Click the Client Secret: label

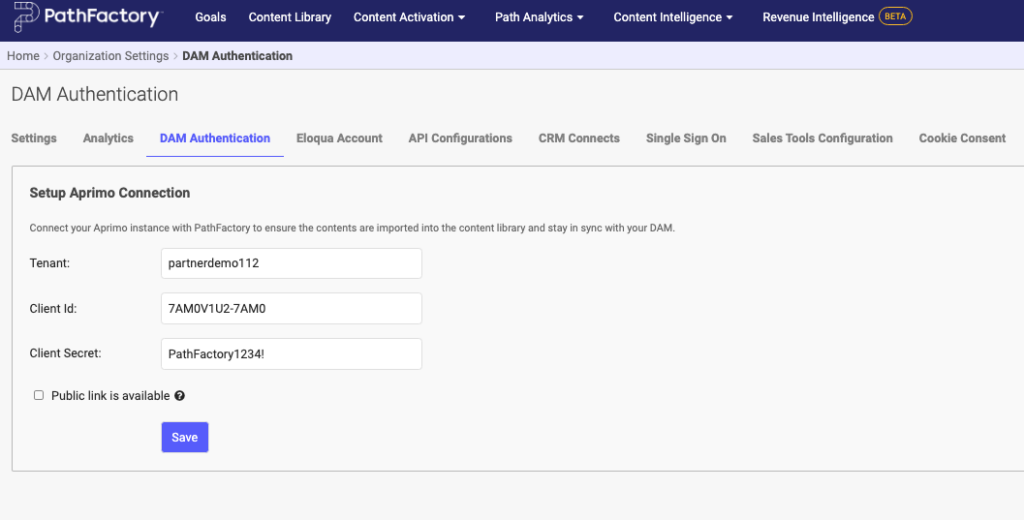pos(65,353)
